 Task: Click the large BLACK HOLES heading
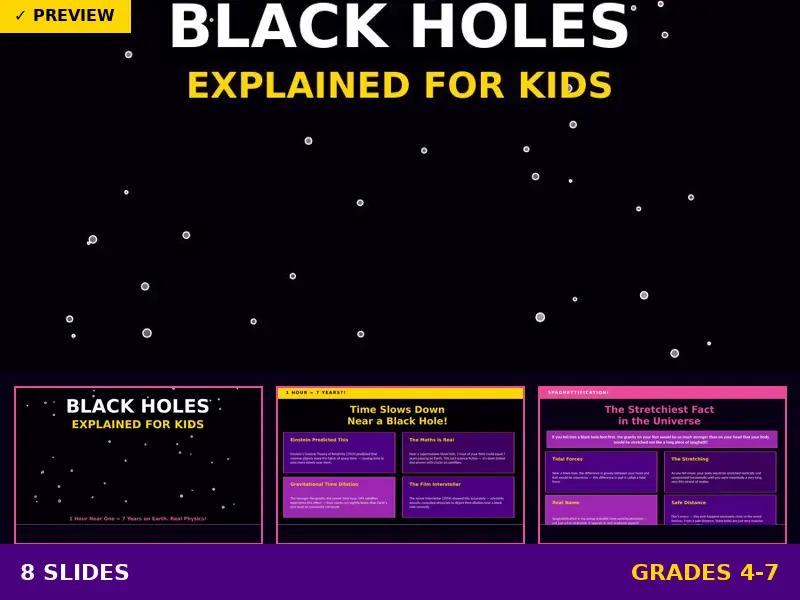pos(398,26)
